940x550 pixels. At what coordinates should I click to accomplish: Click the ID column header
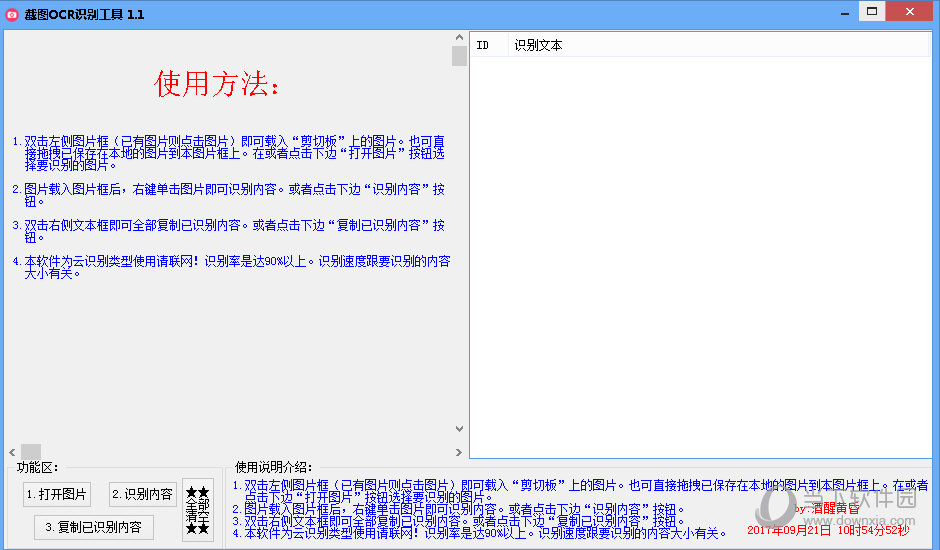click(489, 45)
